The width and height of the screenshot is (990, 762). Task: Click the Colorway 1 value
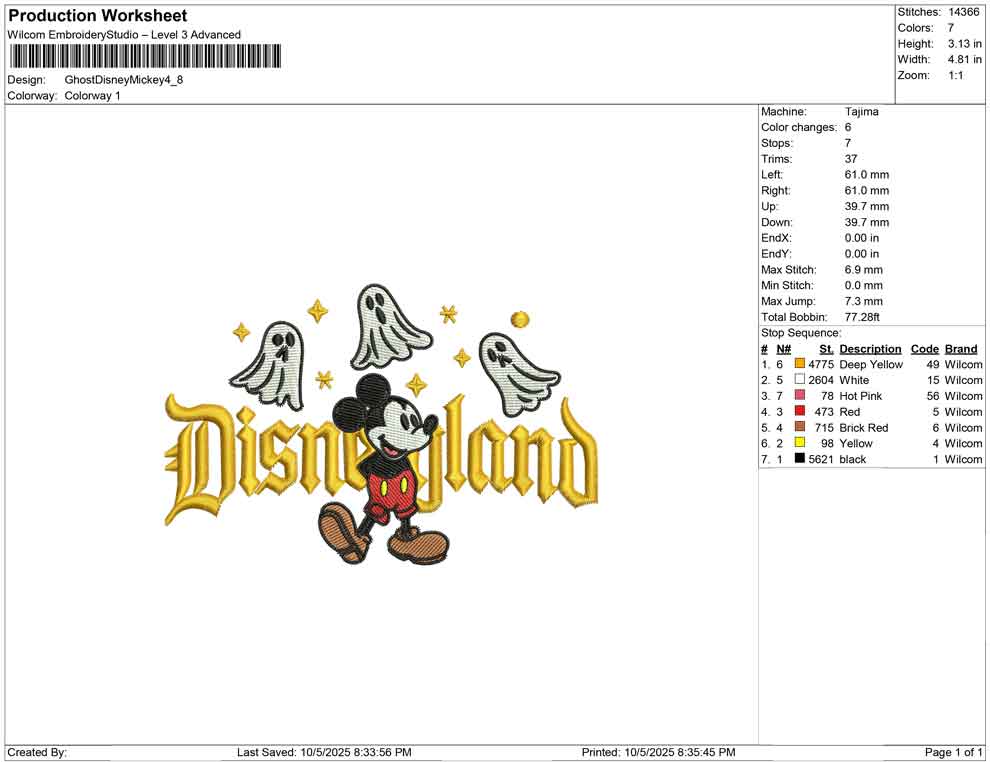point(92,96)
